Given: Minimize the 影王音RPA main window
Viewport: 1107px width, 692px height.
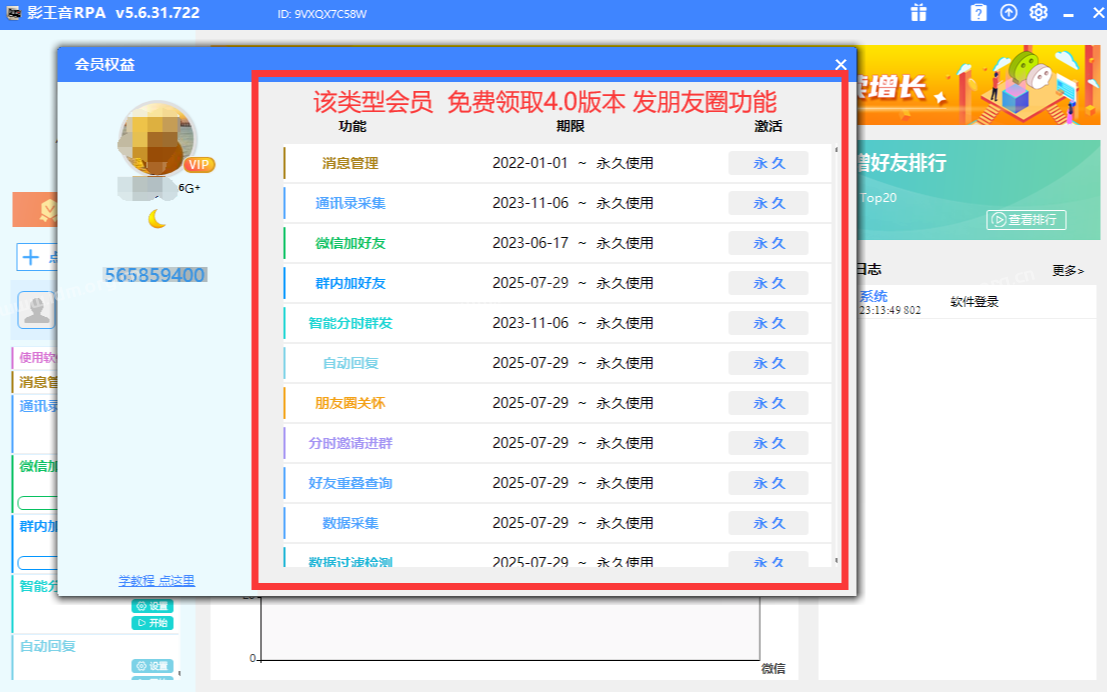Looking at the screenshot, I should pyautogui.click(x=1068, y=14).
